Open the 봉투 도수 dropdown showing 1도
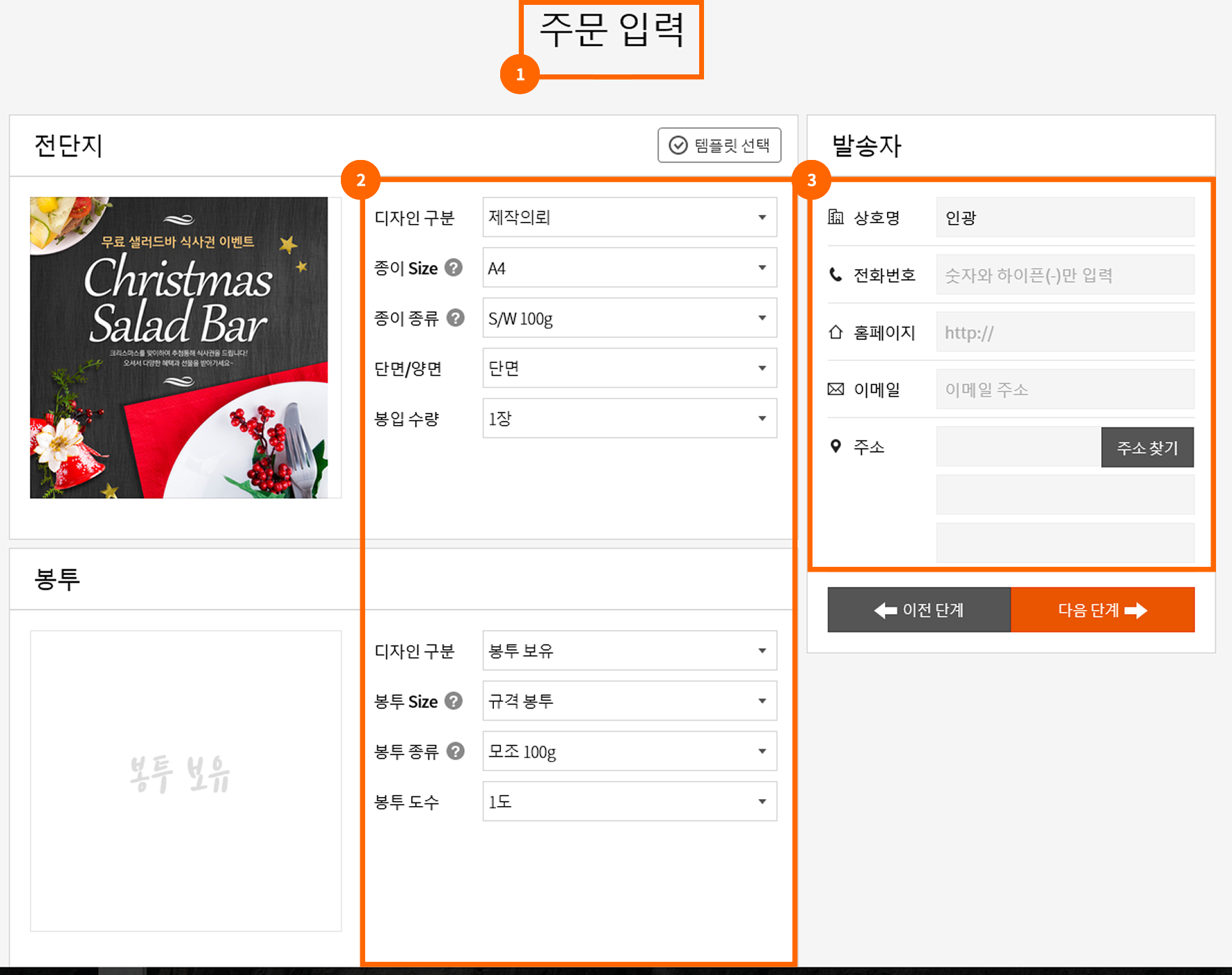 pyautogui.click(x=629, y=801)
